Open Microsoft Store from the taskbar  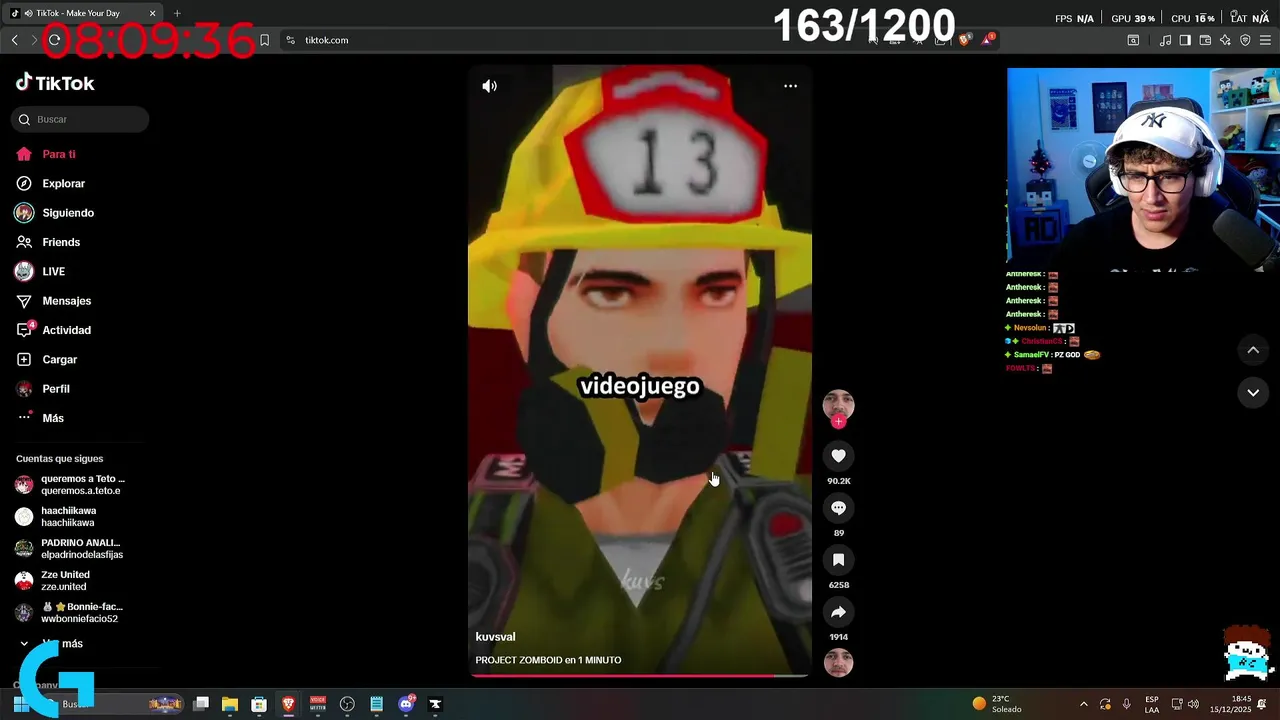(259, 704)
